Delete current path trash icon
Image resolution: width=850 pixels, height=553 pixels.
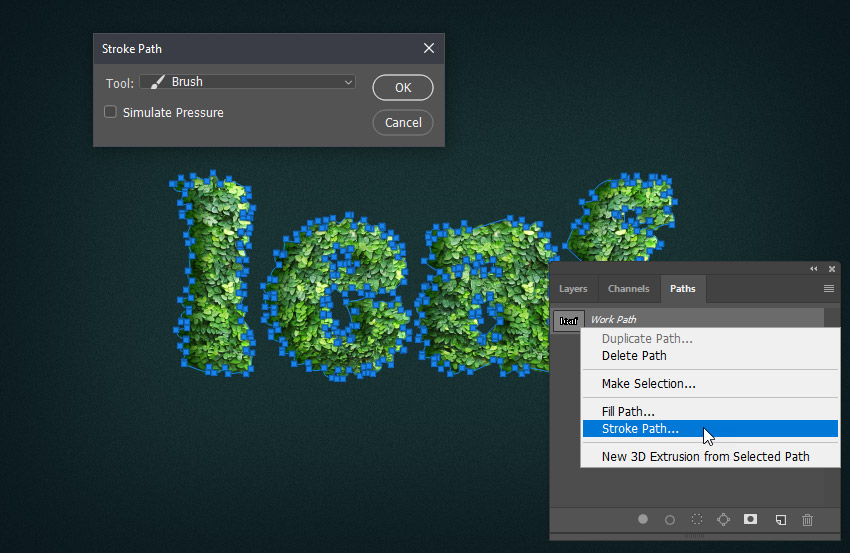pos(807,520)
